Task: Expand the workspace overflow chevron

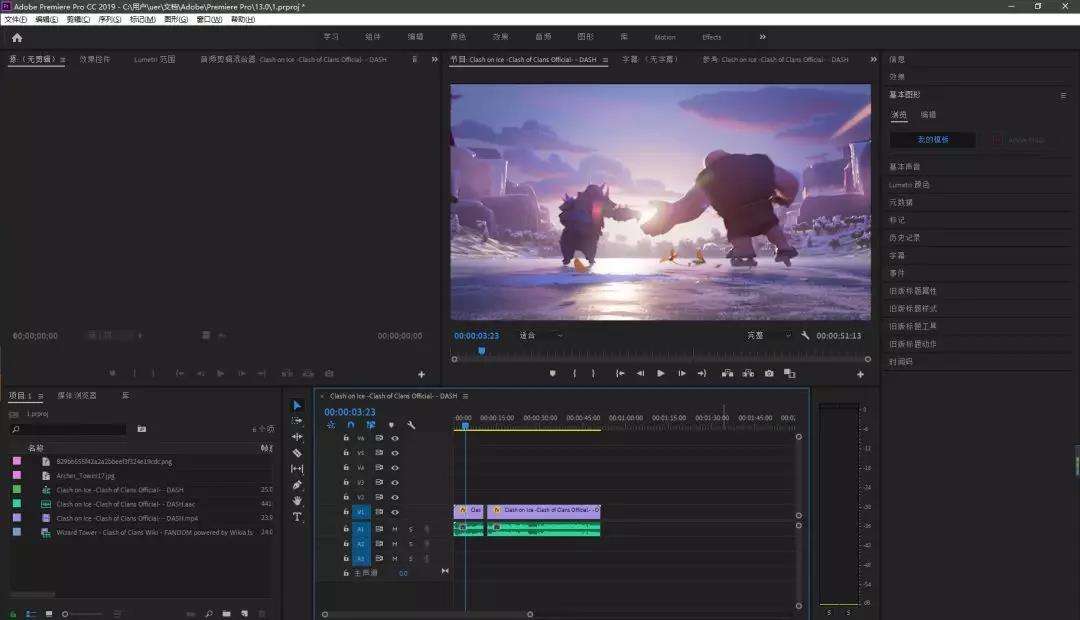Action: pos(763,37)
